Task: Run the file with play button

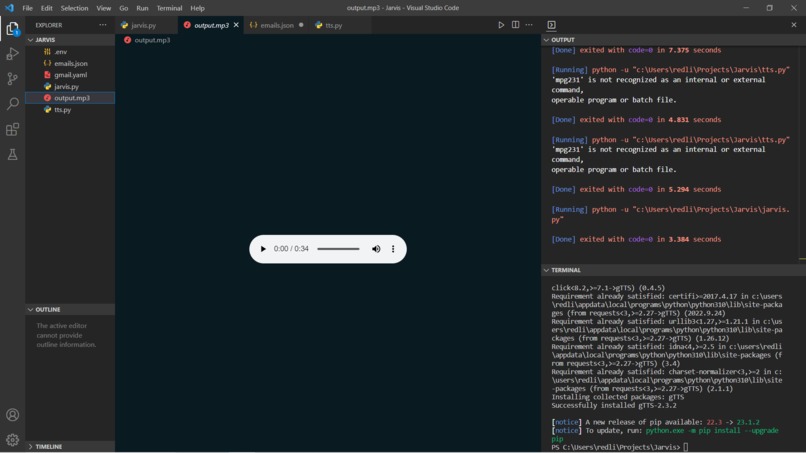Action: tap(501, 25)
